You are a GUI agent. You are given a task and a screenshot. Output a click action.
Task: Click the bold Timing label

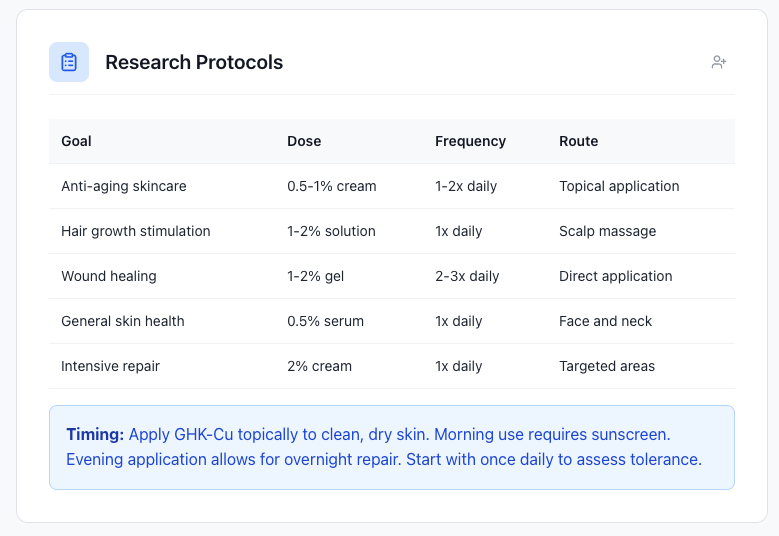pyautogui.click(x=95, y=435)
